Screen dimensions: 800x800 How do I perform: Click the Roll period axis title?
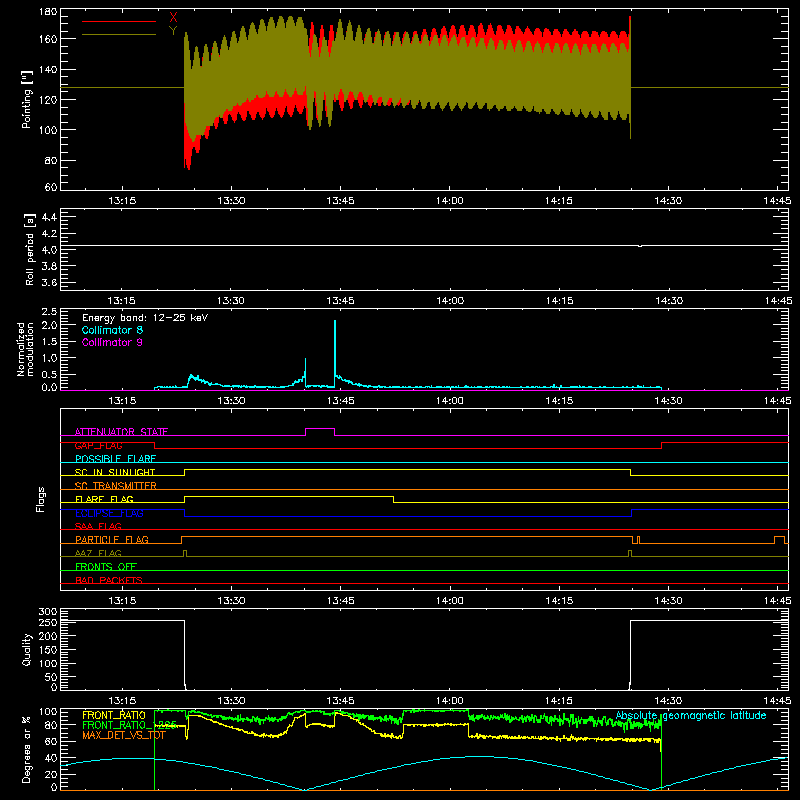pos(29,249)
